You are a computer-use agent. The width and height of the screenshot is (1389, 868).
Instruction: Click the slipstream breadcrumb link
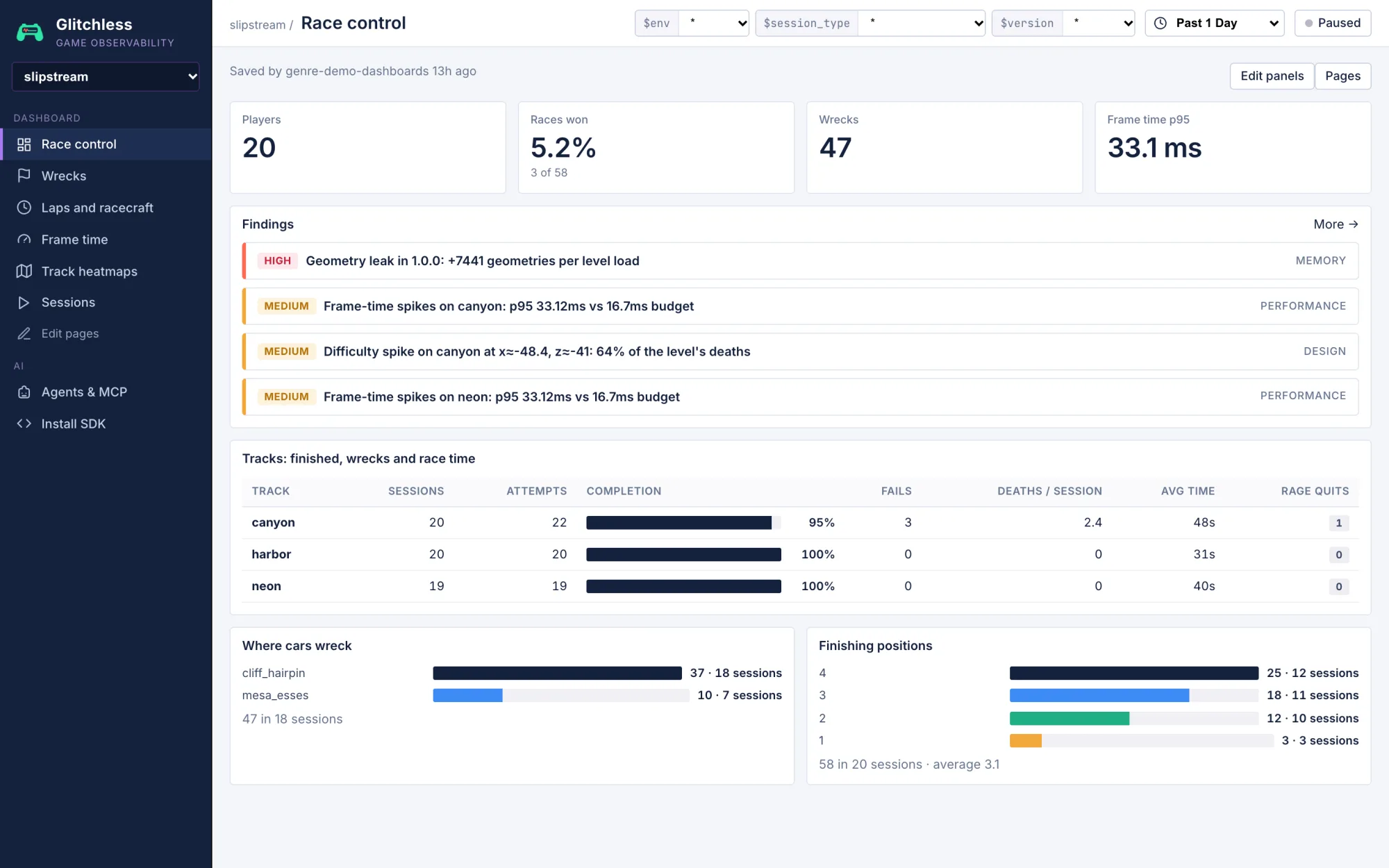(x=258, y=25)
